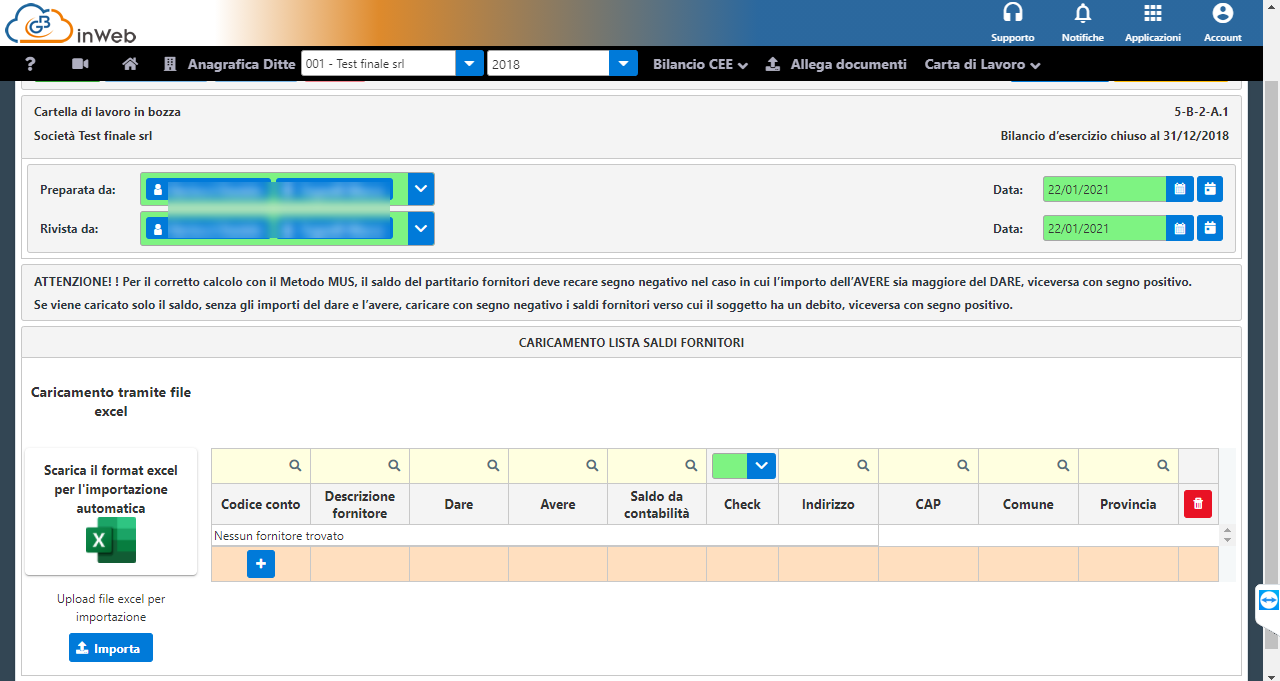This screenshot has height=681, width=1280.
Task: Click the TeamViewer side widget icon
Action: [1269, 600]
